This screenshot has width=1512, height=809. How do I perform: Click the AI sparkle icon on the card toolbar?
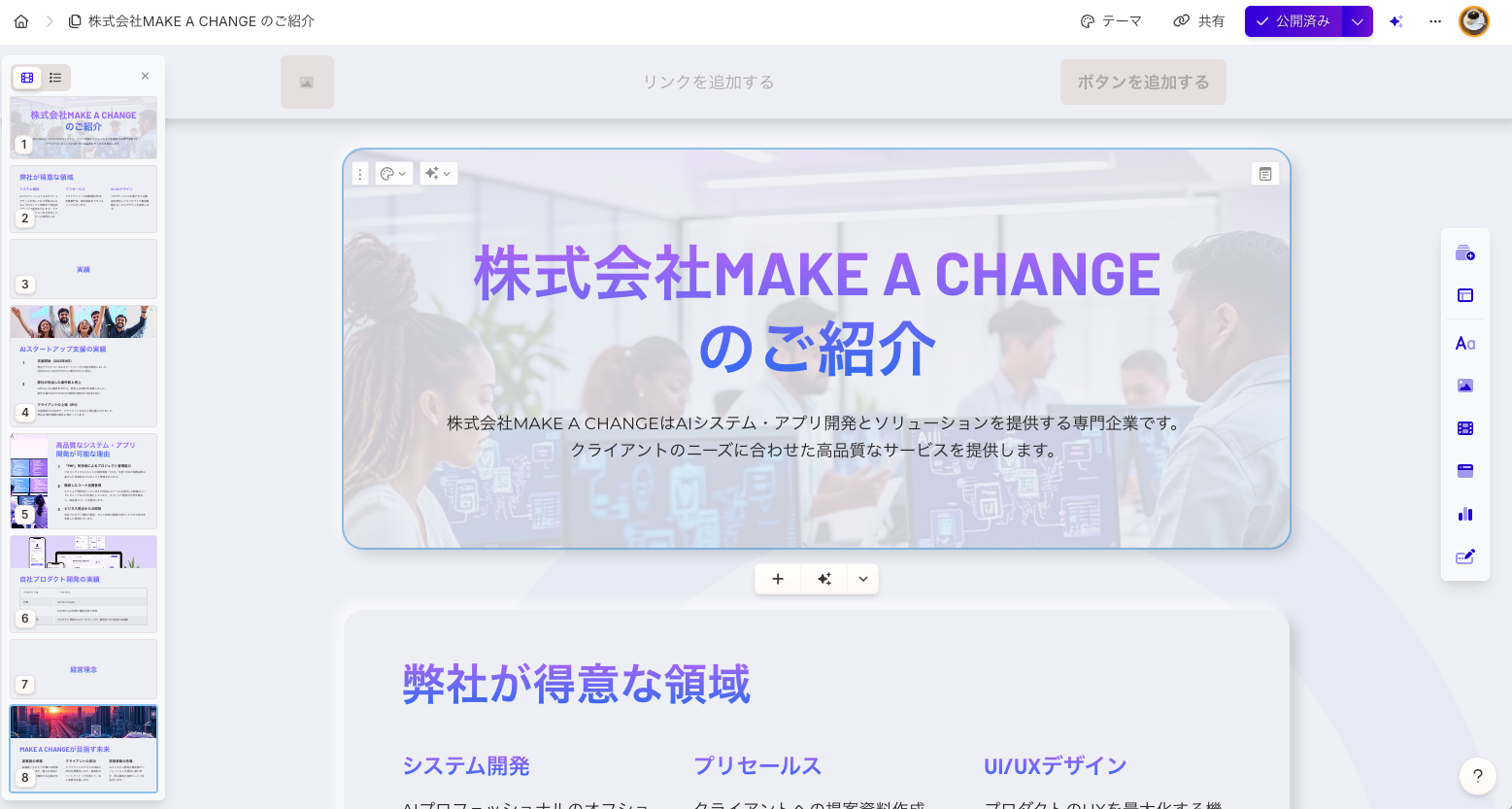pyautogui.click(x=431, y=173)
